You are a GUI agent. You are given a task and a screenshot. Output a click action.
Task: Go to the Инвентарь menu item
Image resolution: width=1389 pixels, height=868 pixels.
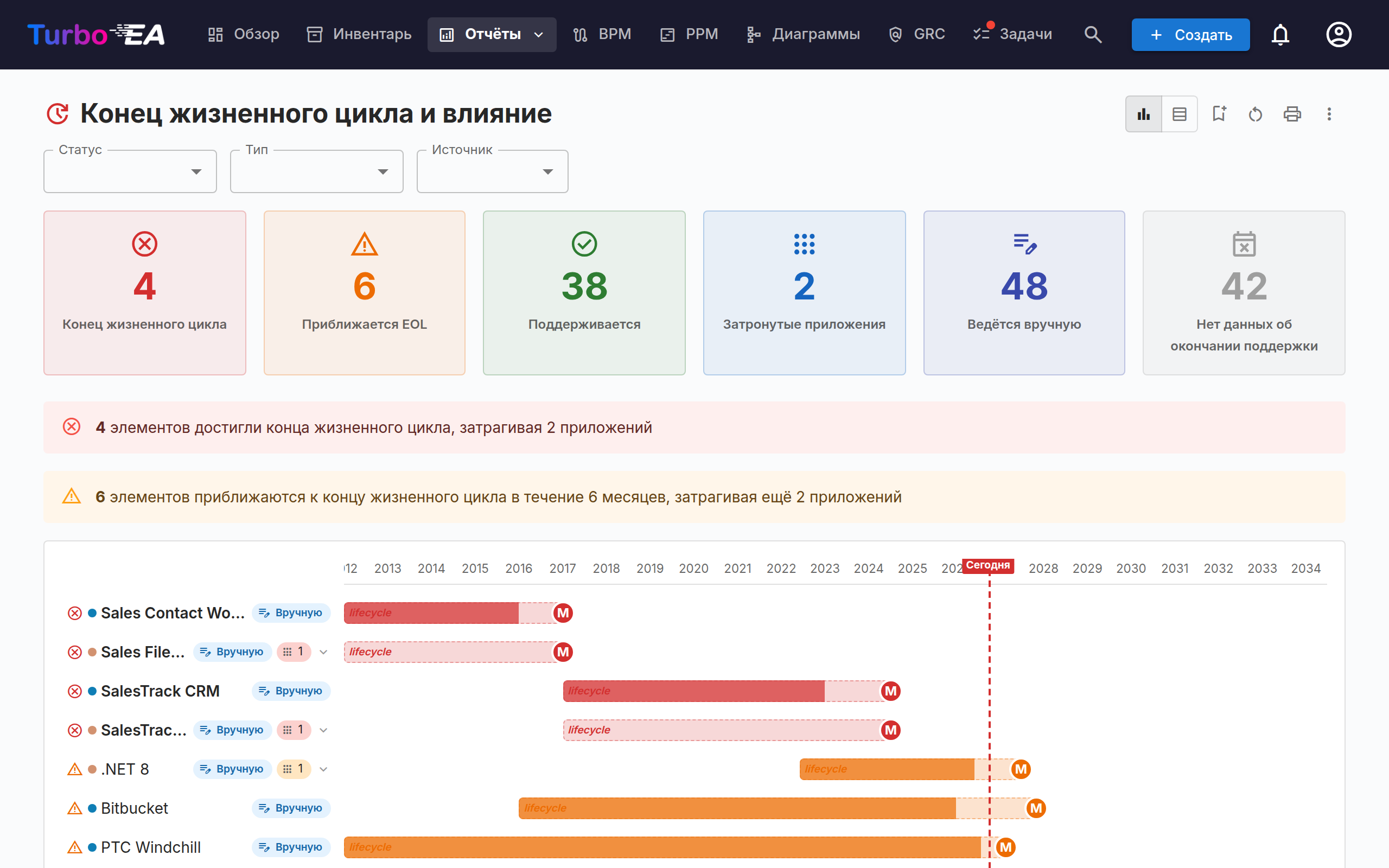(x=359, y=34)
